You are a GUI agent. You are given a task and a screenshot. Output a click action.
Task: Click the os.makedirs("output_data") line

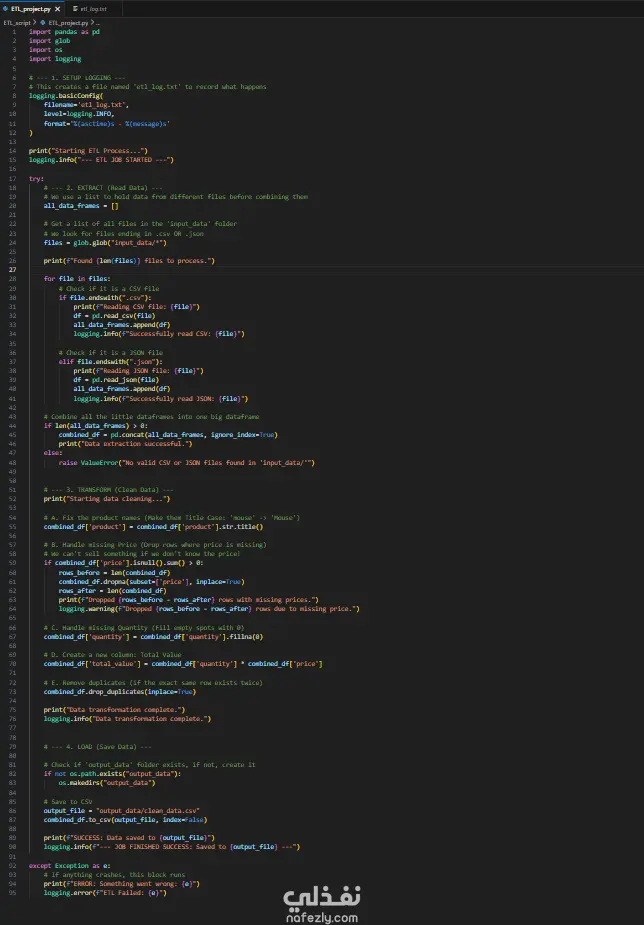[106, 783]
